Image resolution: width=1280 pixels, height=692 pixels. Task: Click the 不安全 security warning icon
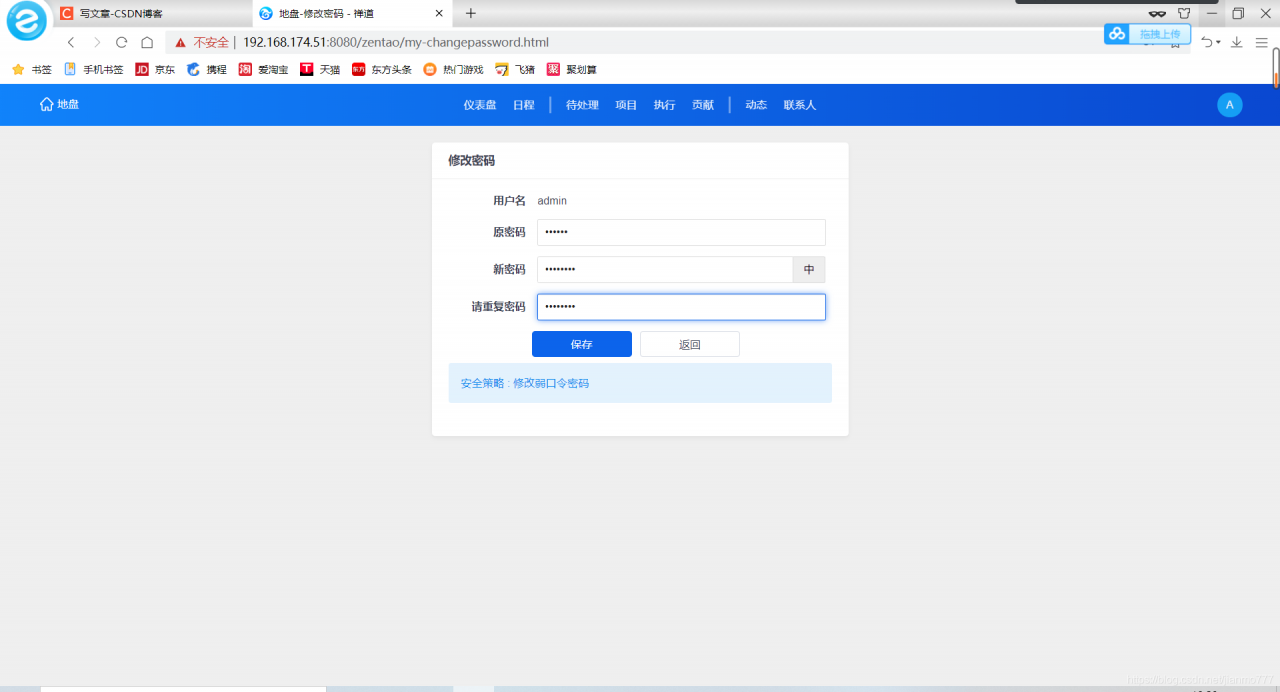point(180,42)
